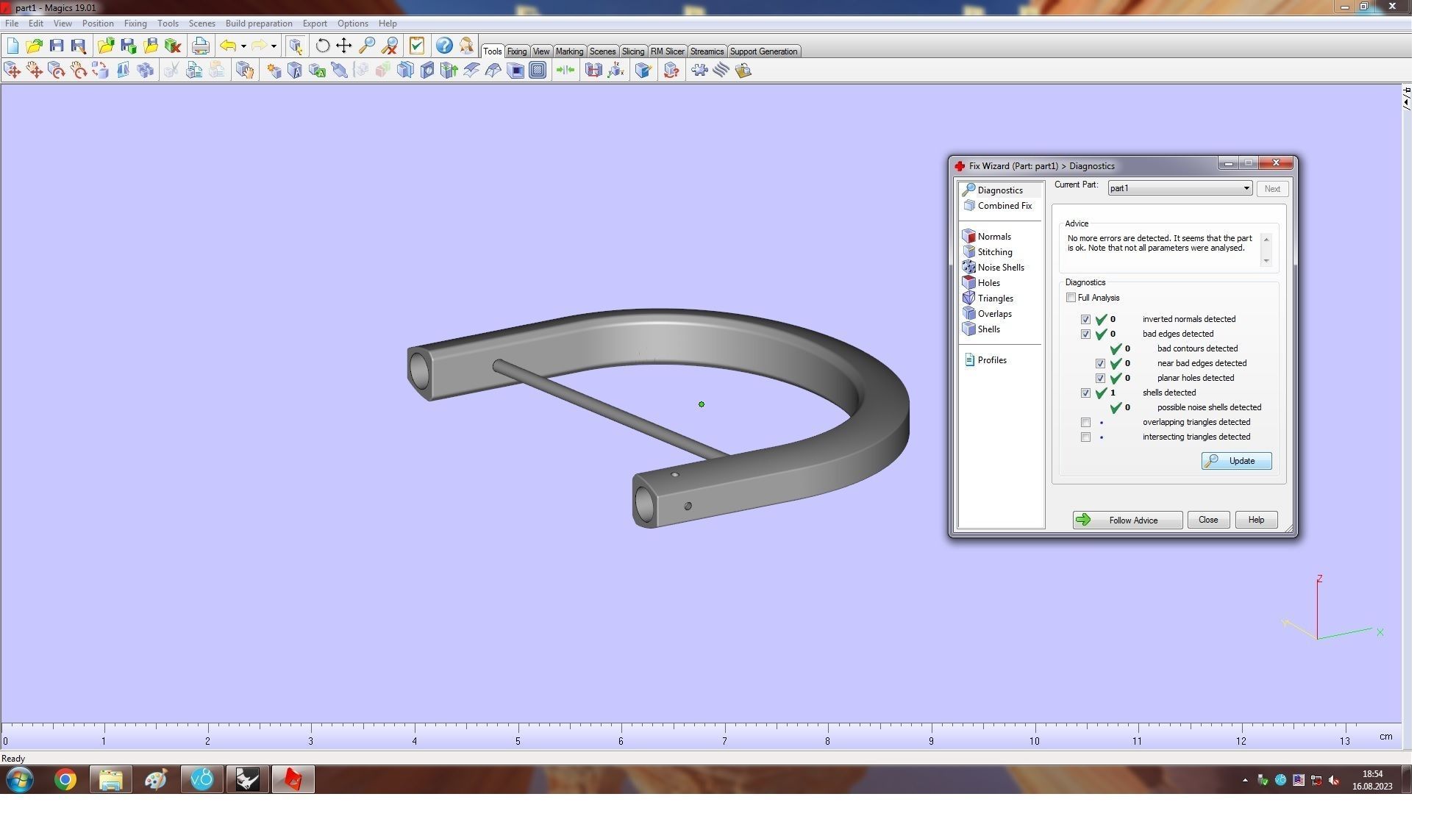Click the Label tool icon with letter A
Viewport: 1456px width, 816px height.
(x=317, y=71)
